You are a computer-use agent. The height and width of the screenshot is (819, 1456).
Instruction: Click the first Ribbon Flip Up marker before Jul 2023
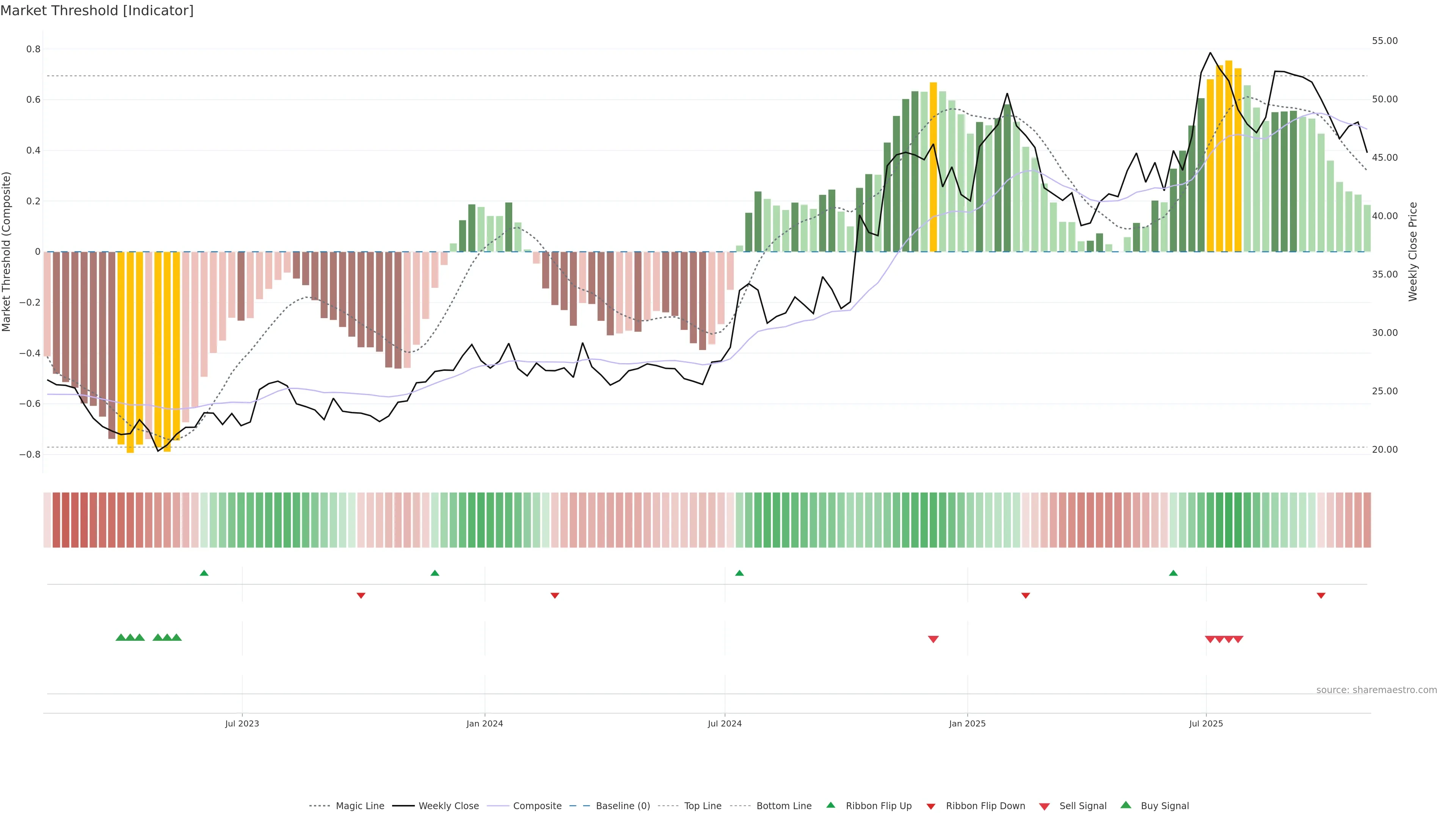click(204, 573)
